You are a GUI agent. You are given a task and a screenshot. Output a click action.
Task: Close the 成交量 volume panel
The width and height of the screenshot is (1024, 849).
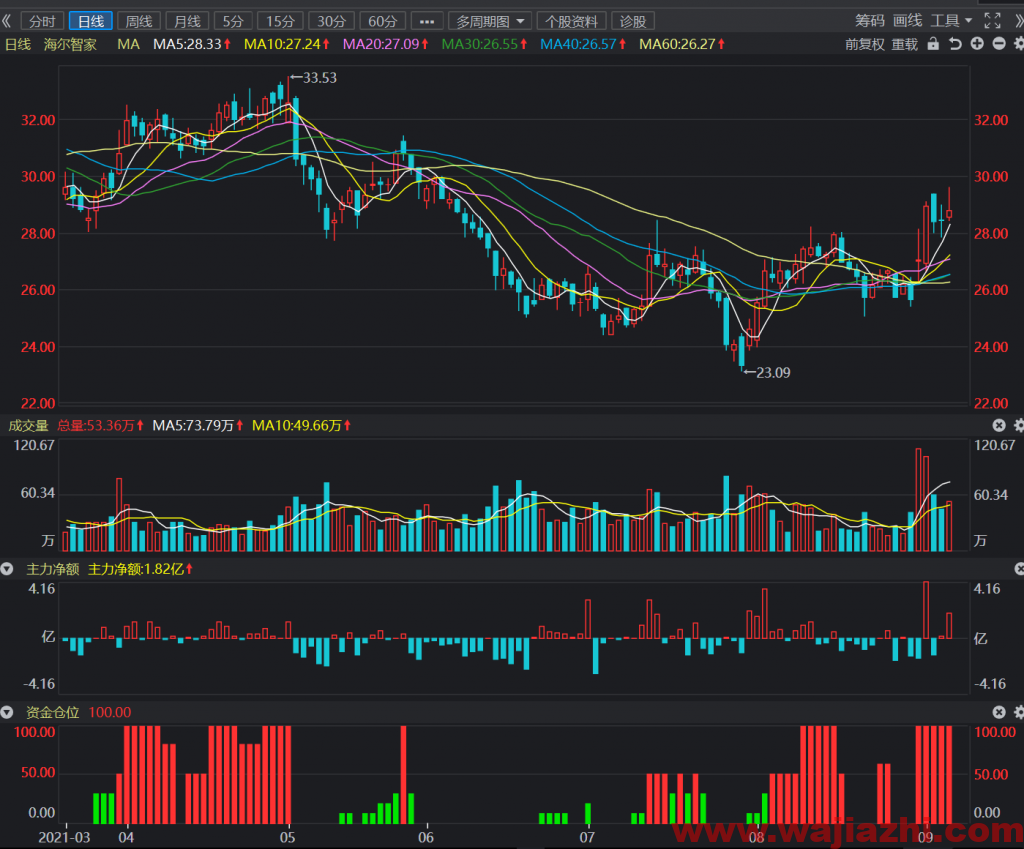point(999,426)
